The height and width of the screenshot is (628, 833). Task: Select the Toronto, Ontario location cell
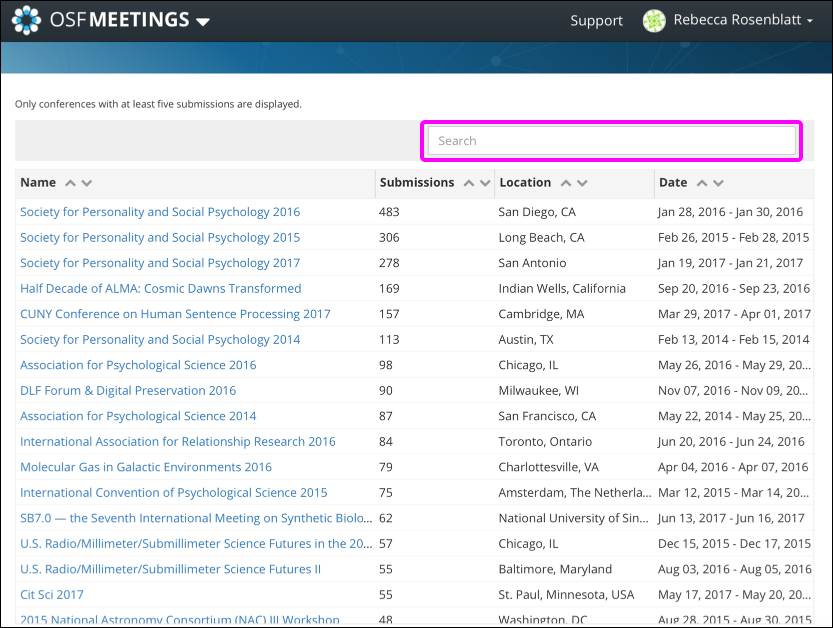click(x=545, y=442)
